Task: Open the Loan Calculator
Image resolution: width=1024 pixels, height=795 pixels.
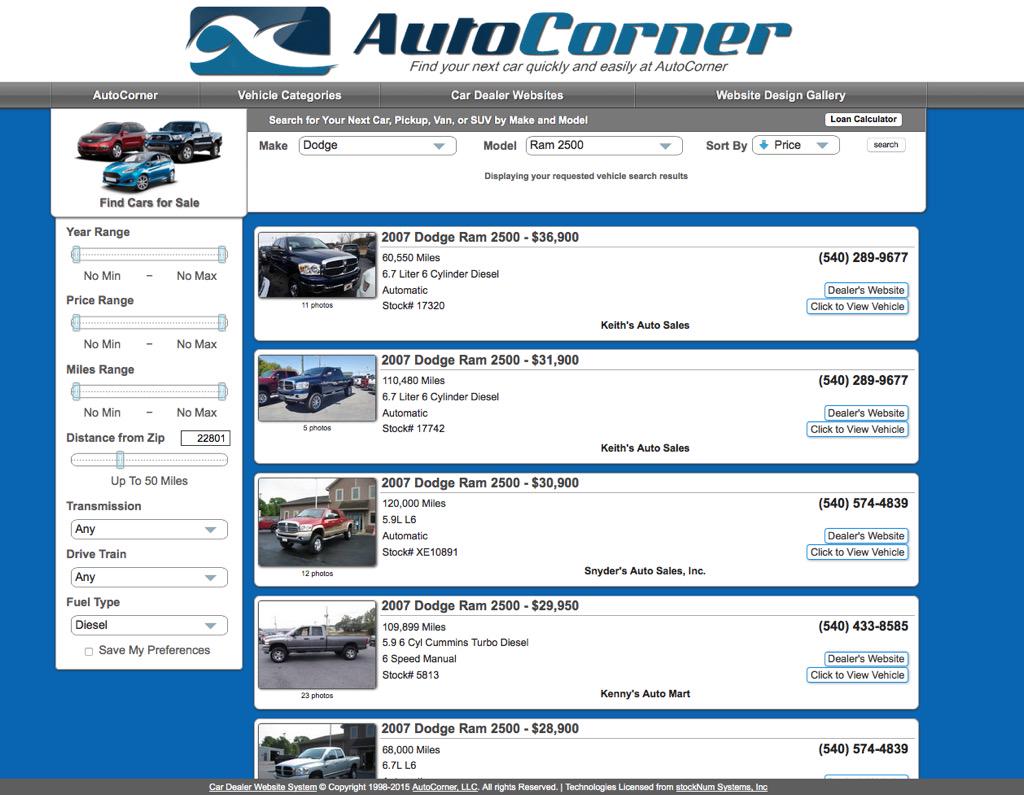Action: (862, 118)
